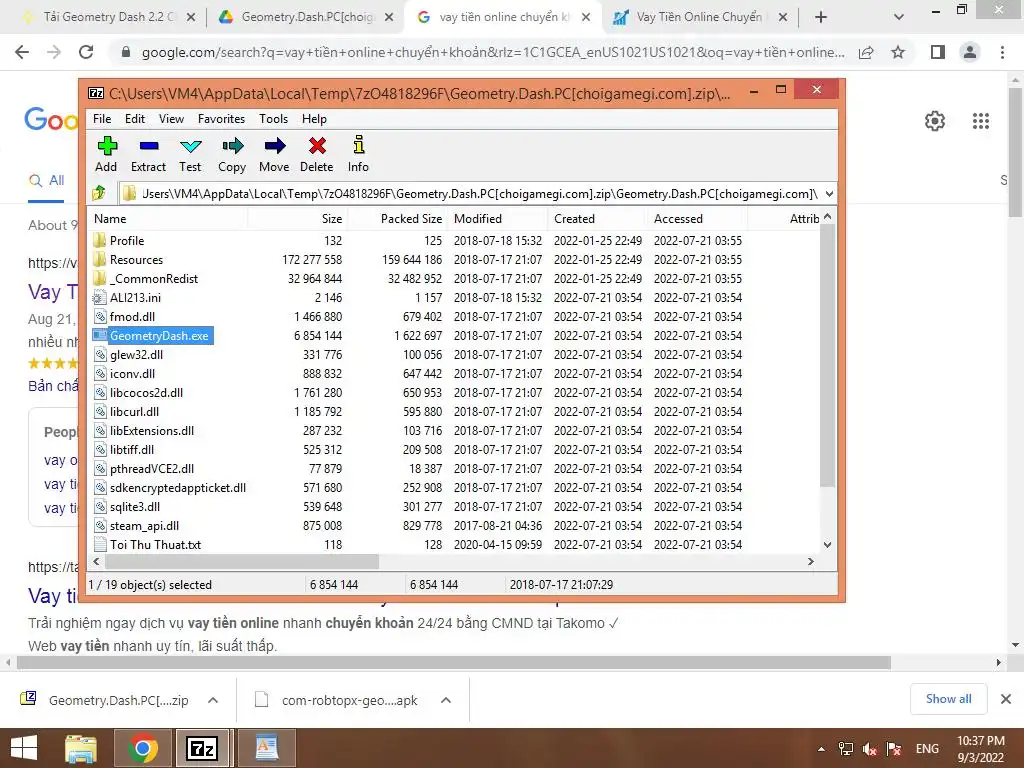
Task: Switch to Tải Geometry Dash 2.2 tab
Action: (110, 17)
